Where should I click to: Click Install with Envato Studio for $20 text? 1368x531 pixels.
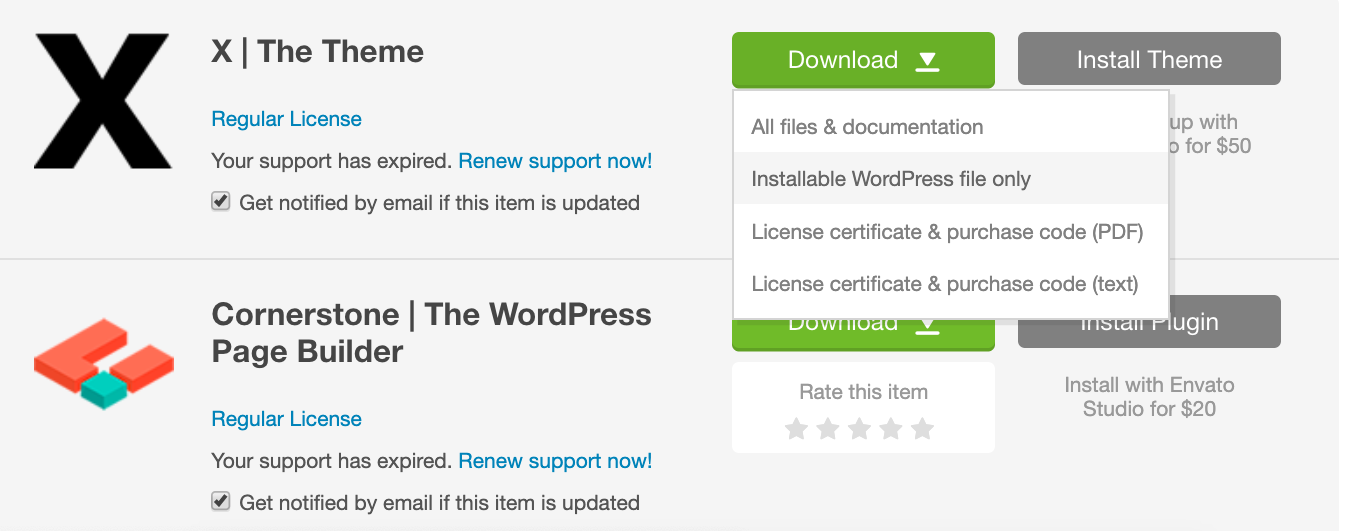point(1149,397)
